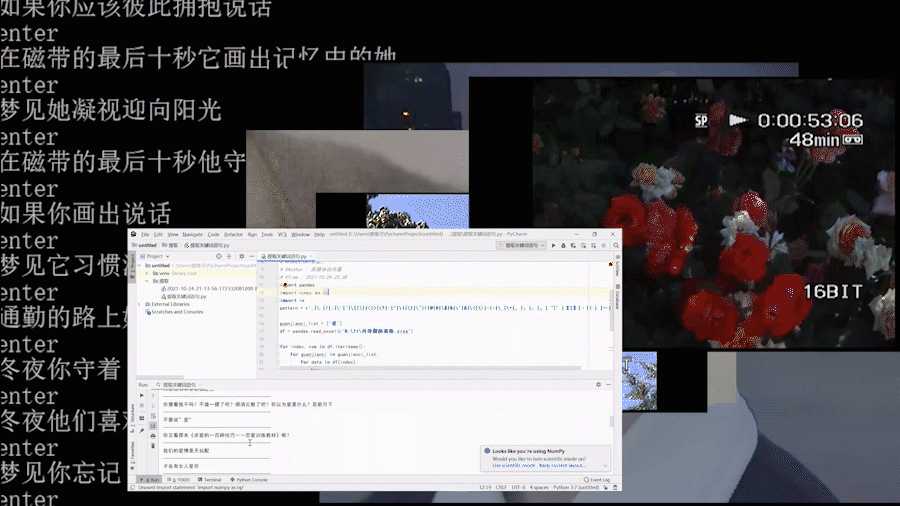900x506 pixels.
Task: Open Project panel settings gear
Action: point(241,256)
